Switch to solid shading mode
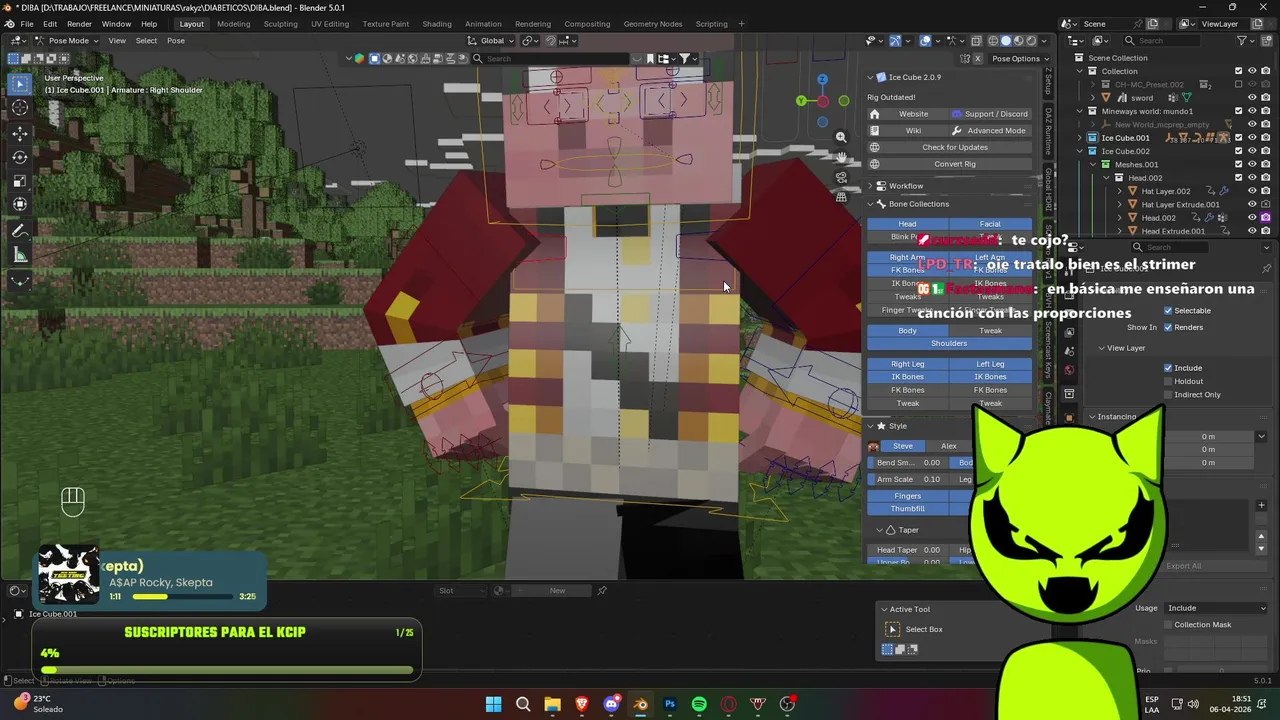 [x=1007, y=41]
